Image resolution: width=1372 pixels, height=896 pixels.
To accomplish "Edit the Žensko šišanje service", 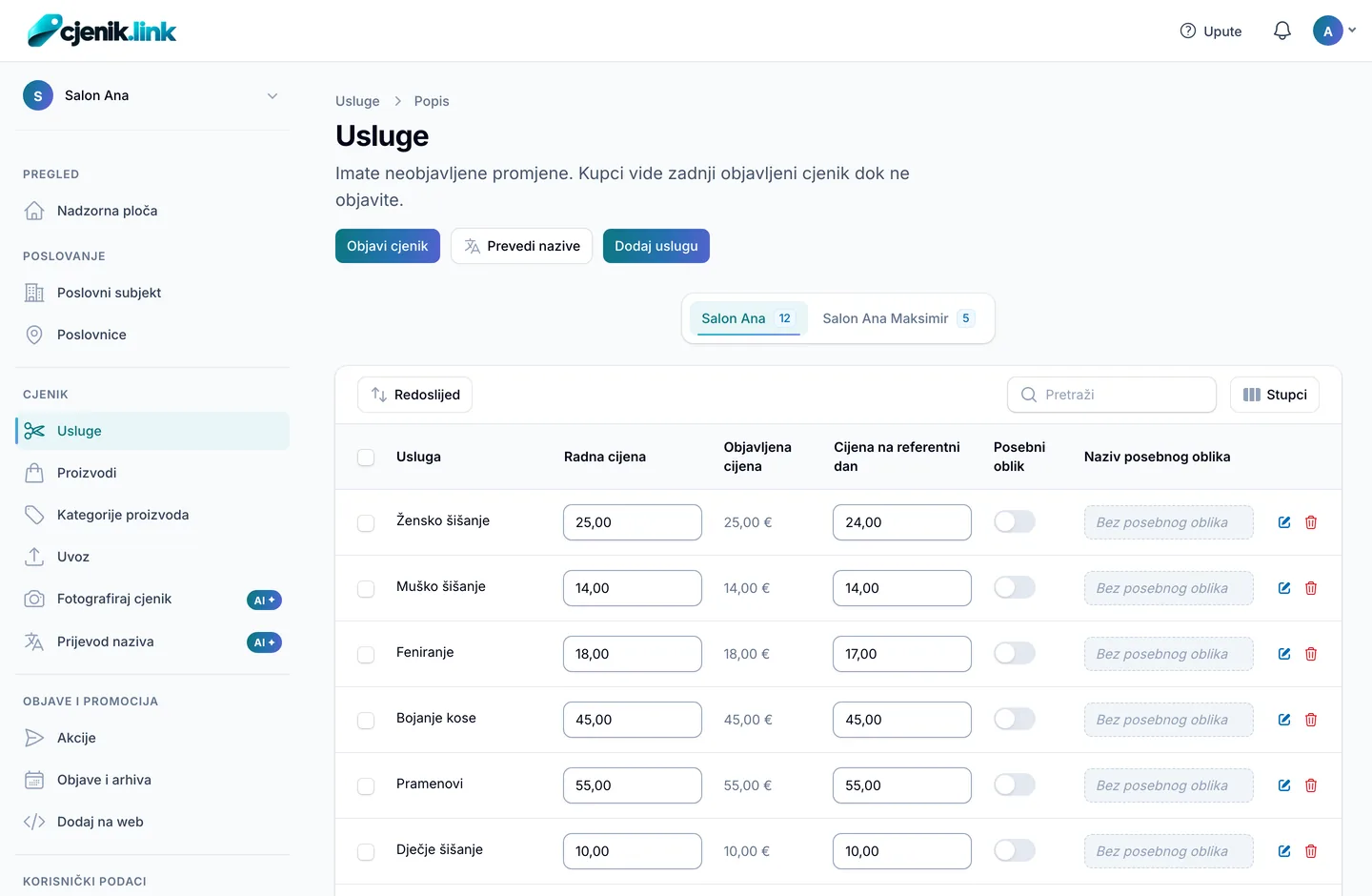I will tap(1284, 522).
